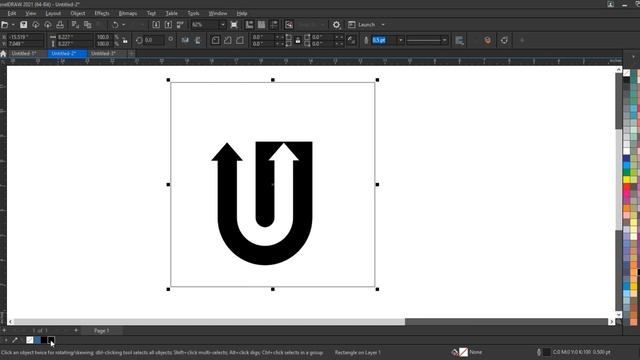Select Chamfered corner type
The image size is (640, 360).
coord(240,40)
